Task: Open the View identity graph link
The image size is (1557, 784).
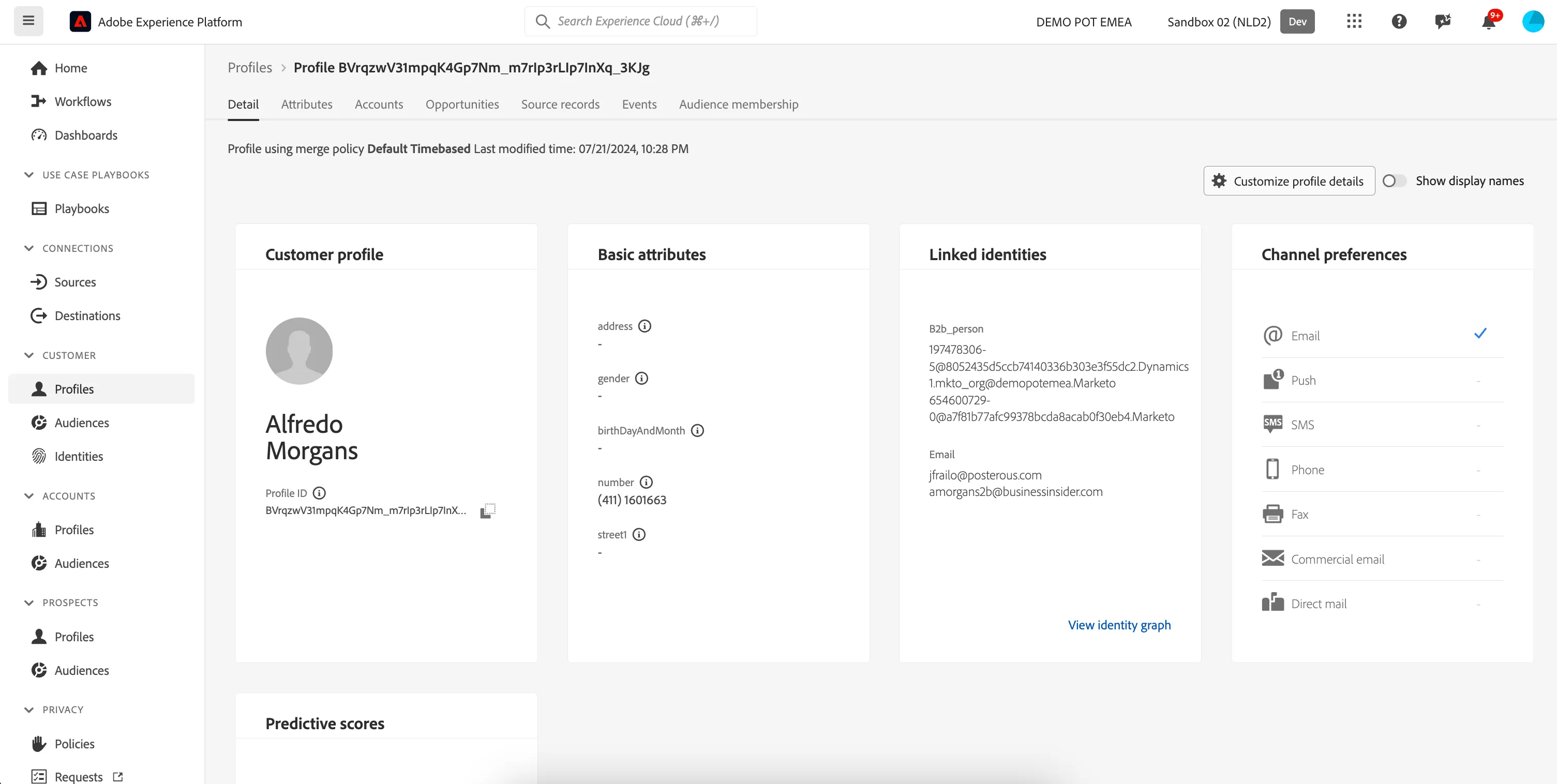Action: coord(1119,625)
